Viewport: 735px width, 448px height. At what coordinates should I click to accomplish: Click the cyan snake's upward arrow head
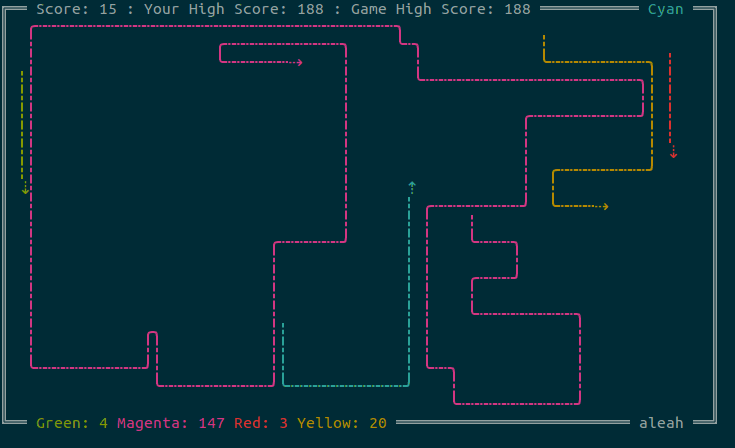click(412, 185)
